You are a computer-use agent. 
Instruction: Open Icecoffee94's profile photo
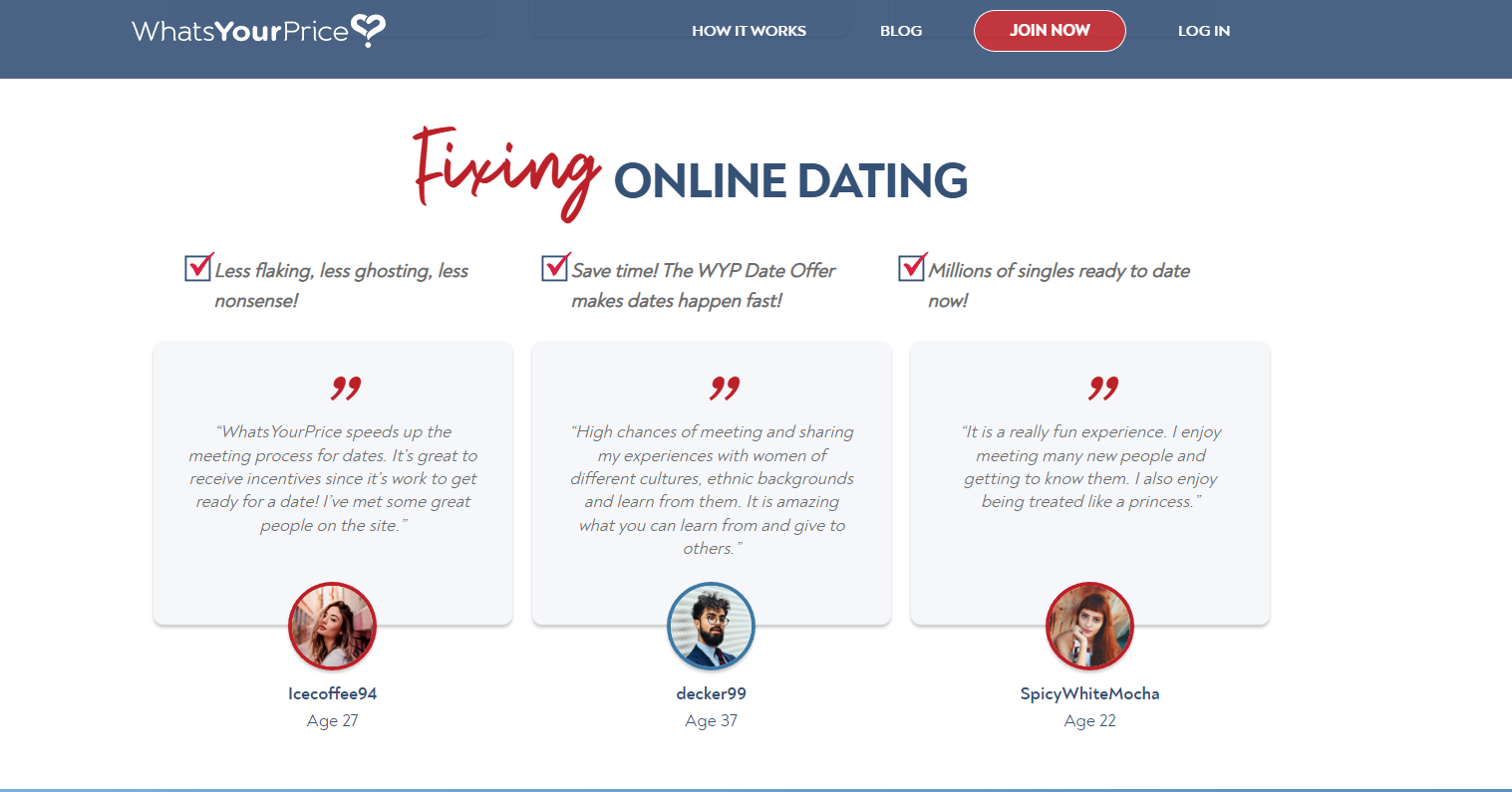[332, 627]
